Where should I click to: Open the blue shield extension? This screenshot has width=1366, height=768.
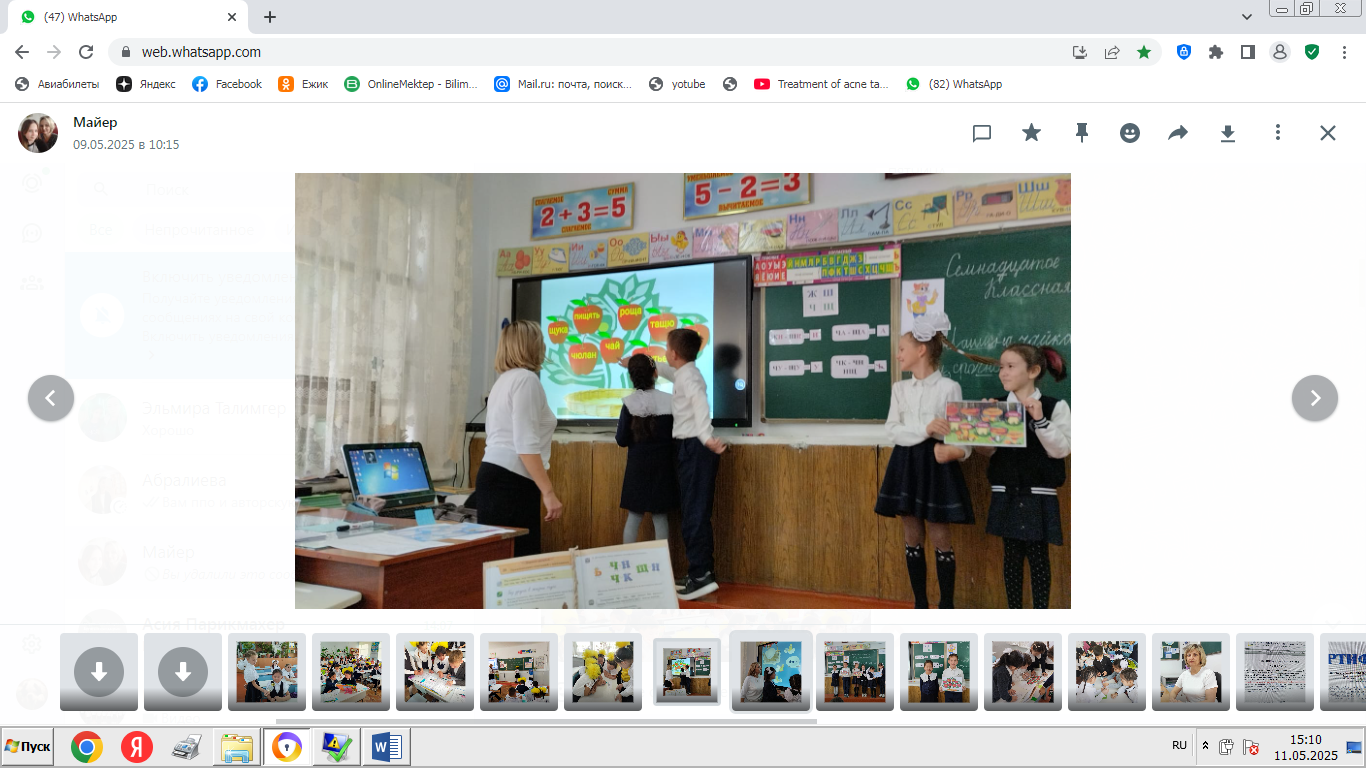click(x=1184, y=52)
